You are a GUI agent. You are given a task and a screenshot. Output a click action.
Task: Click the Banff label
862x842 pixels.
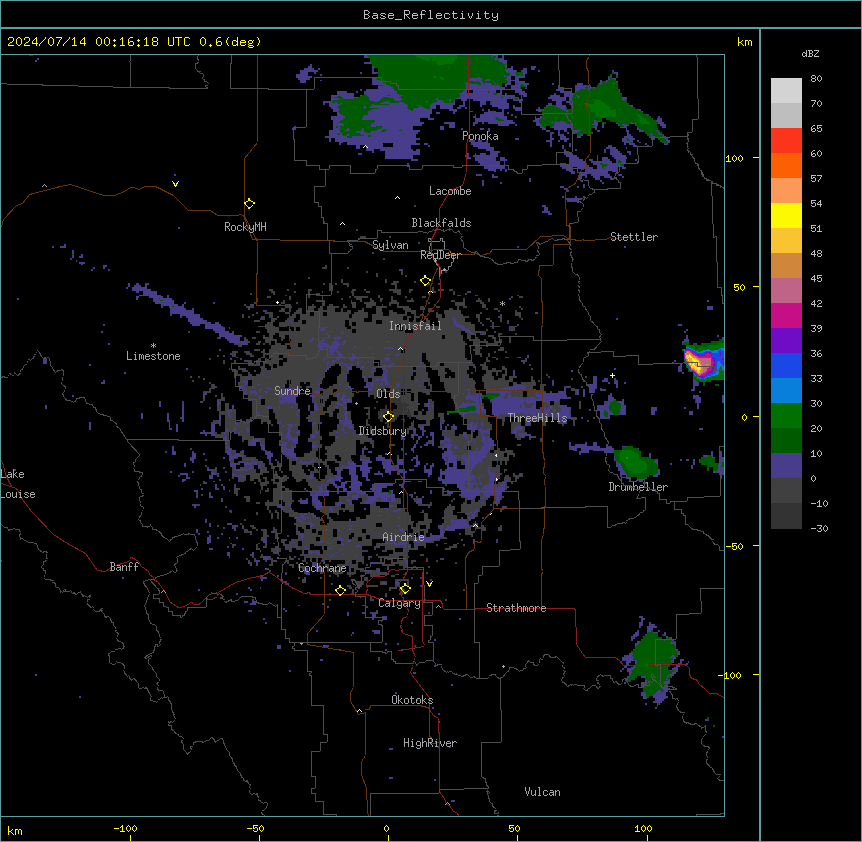(124, 567)
